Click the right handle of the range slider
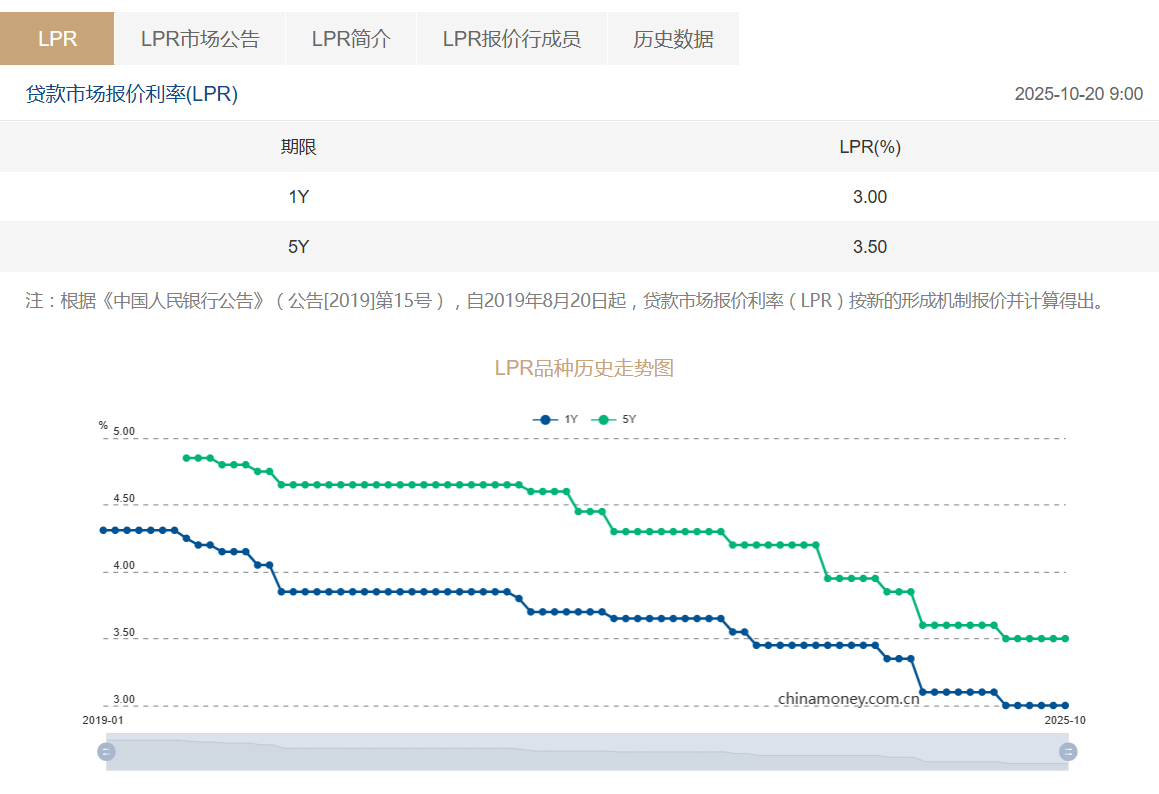This screenshot has height=794, width=1159. pos(1068,752)
